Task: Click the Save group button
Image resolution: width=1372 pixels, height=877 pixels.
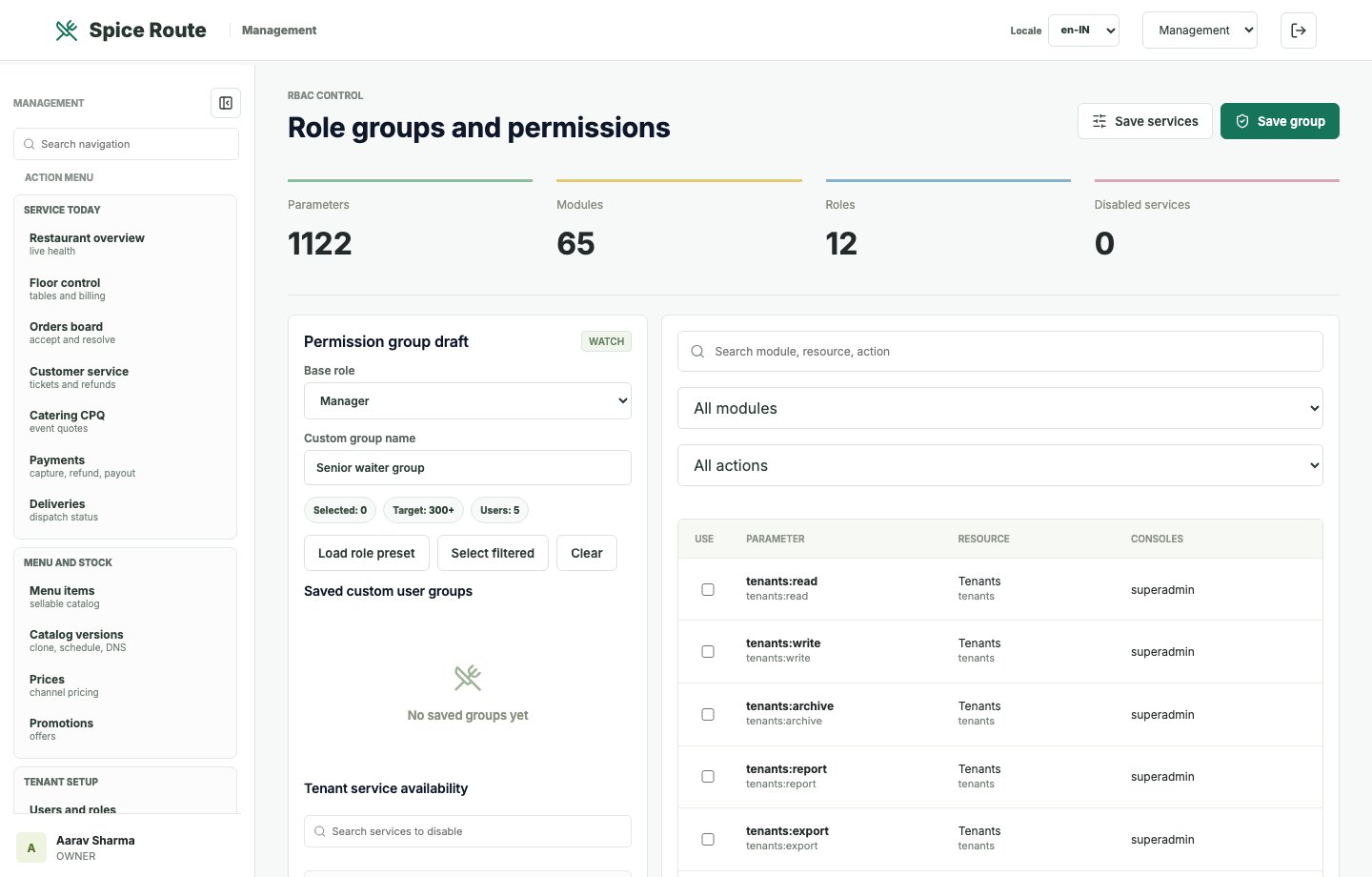Action: (1280, 121)
